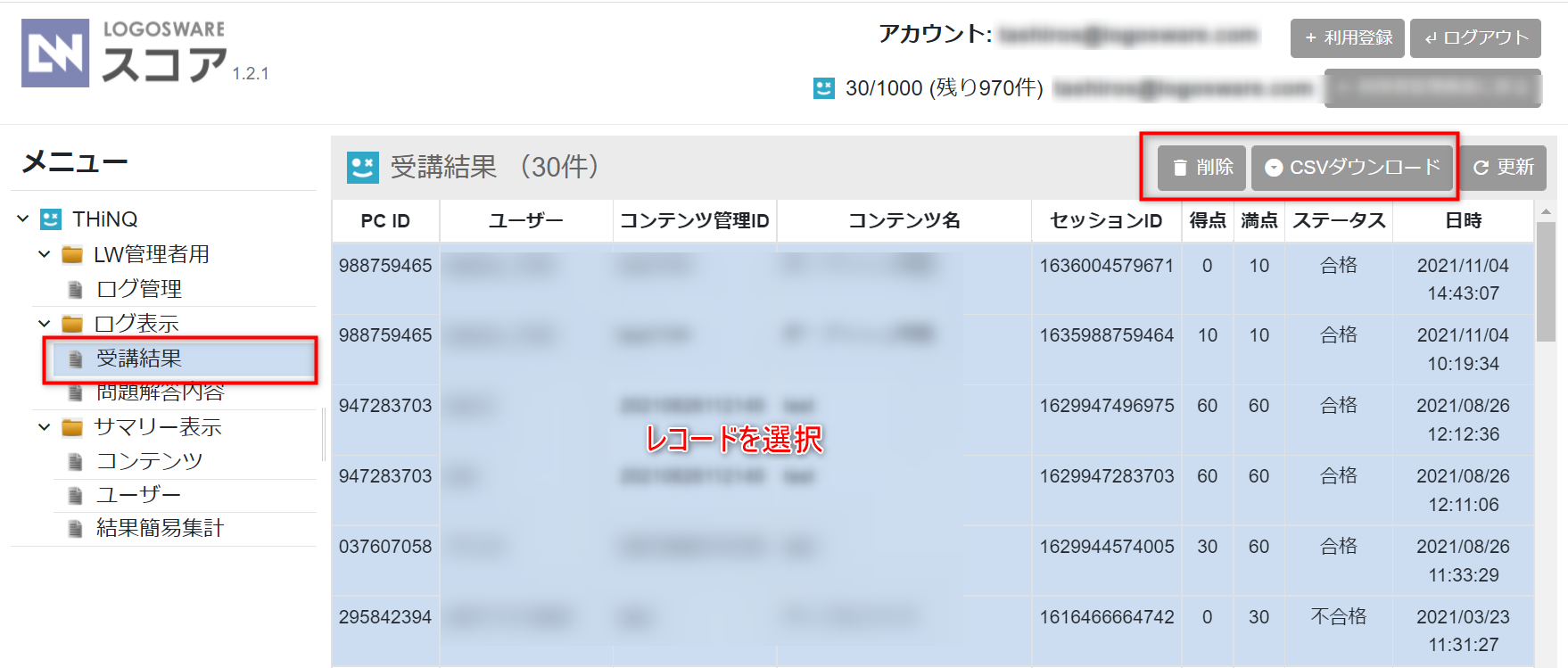Screen dimensions: 1568x668
Task: Click the ログアウト button
Action: click(x=1476, y=38)
